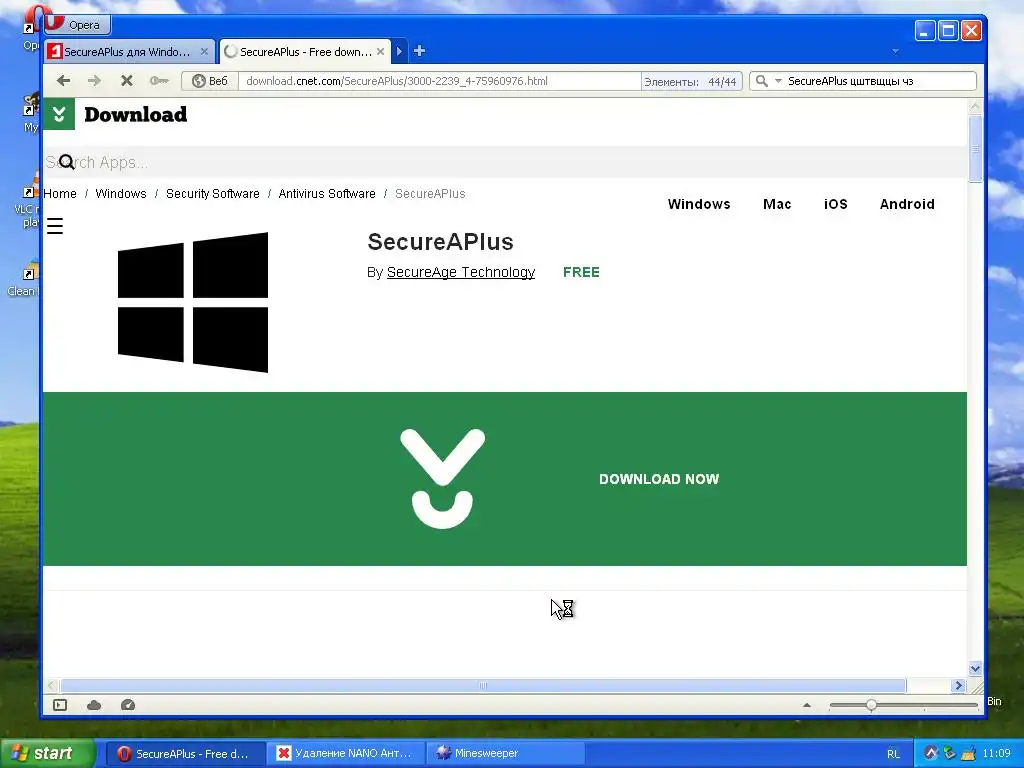Click the Download site title
Image resolution: width=1024 pixels, height=768 pixels.
135,114
